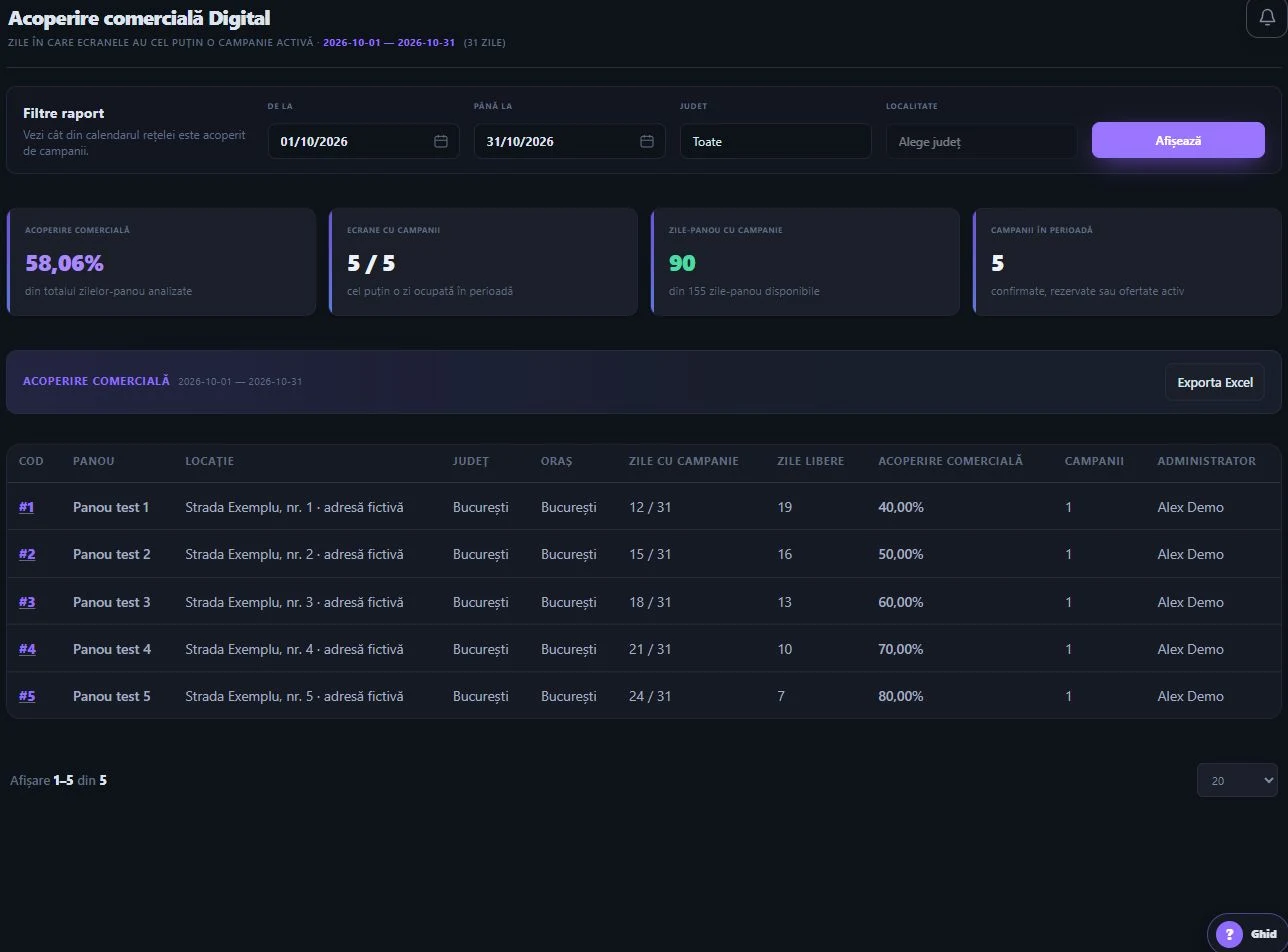Sort by the Cod column header
Image resolution: width=1288 pixels, height=952 pixels.
[x=31, y=461]
